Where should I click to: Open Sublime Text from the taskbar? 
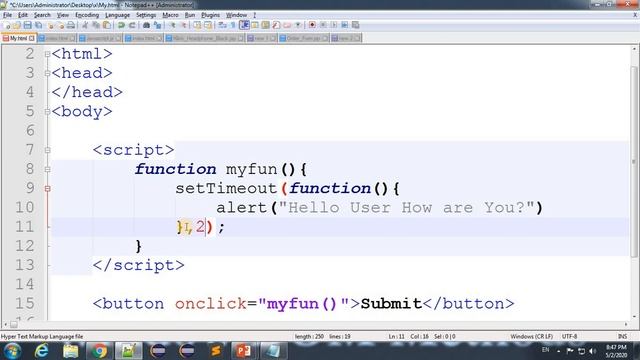tap(216, 351)
